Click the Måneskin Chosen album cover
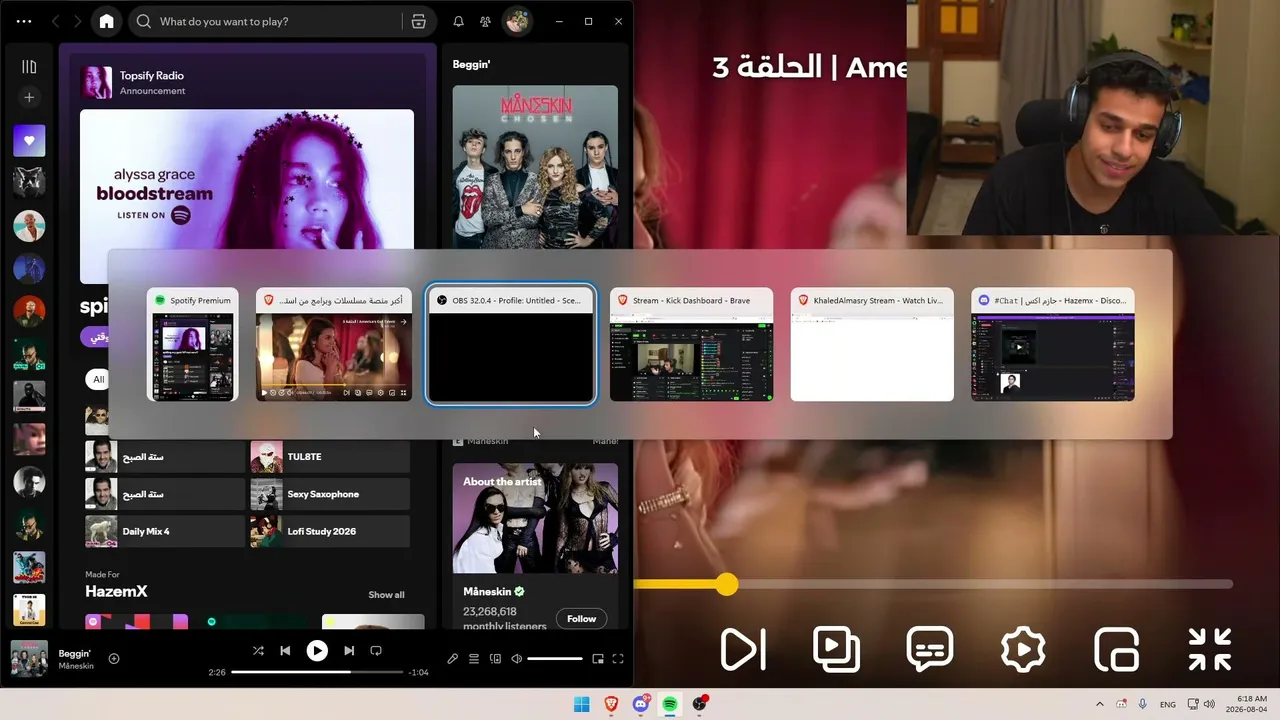This screenshot has width=1280, height=720. 535,167
